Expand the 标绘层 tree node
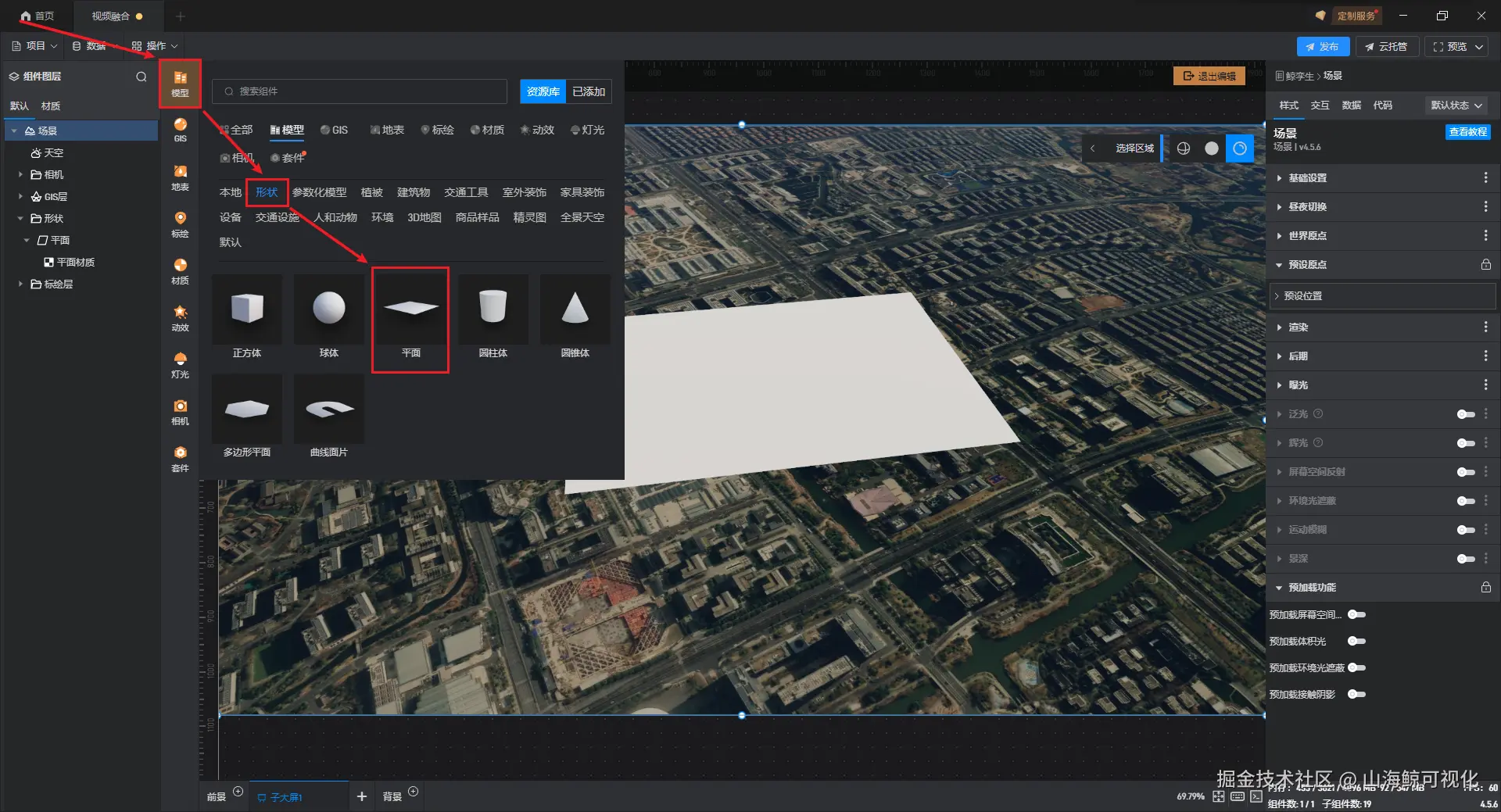This screenshot has width=1501, height=812. 20,284
